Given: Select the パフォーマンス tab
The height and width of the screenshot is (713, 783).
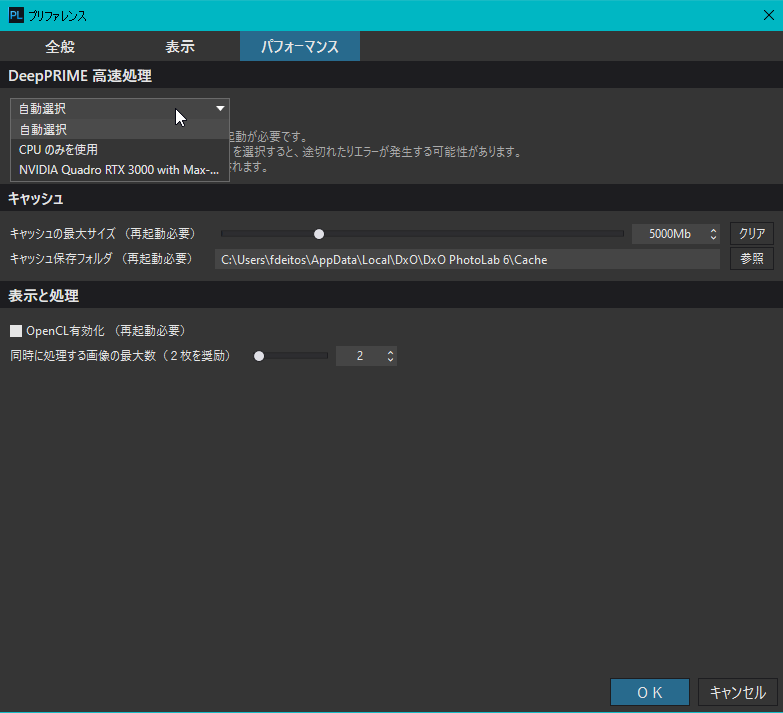Looking at the screenshot, I should click(x=300, y=46).
